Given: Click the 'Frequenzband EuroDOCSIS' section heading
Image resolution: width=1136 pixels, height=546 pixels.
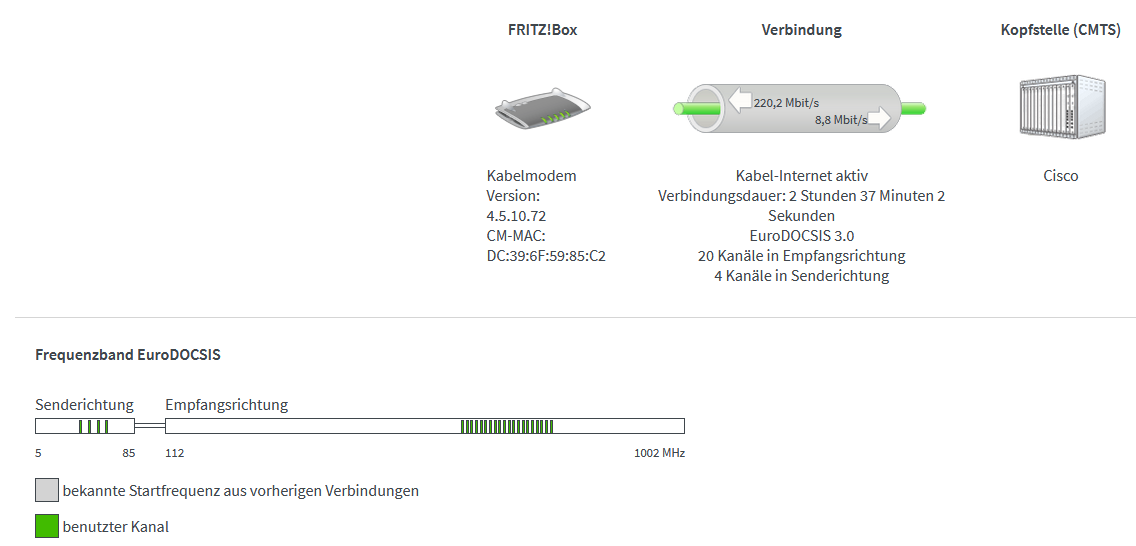Looking at the screenshot, I should click(x=128, y=355).
